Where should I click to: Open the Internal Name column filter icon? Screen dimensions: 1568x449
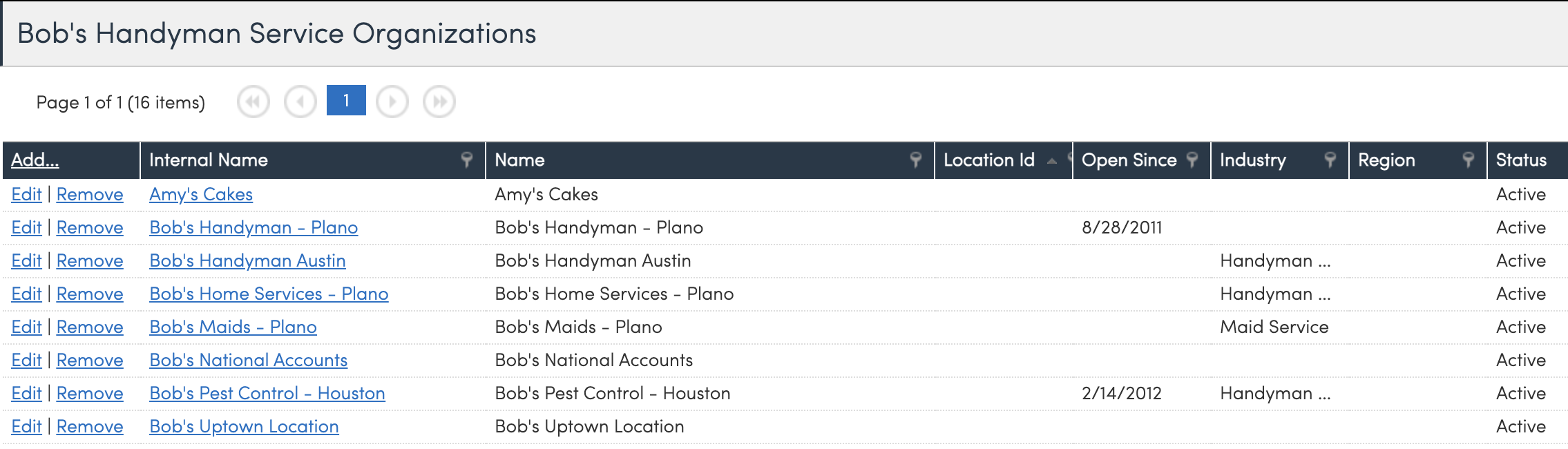[467, 160]
